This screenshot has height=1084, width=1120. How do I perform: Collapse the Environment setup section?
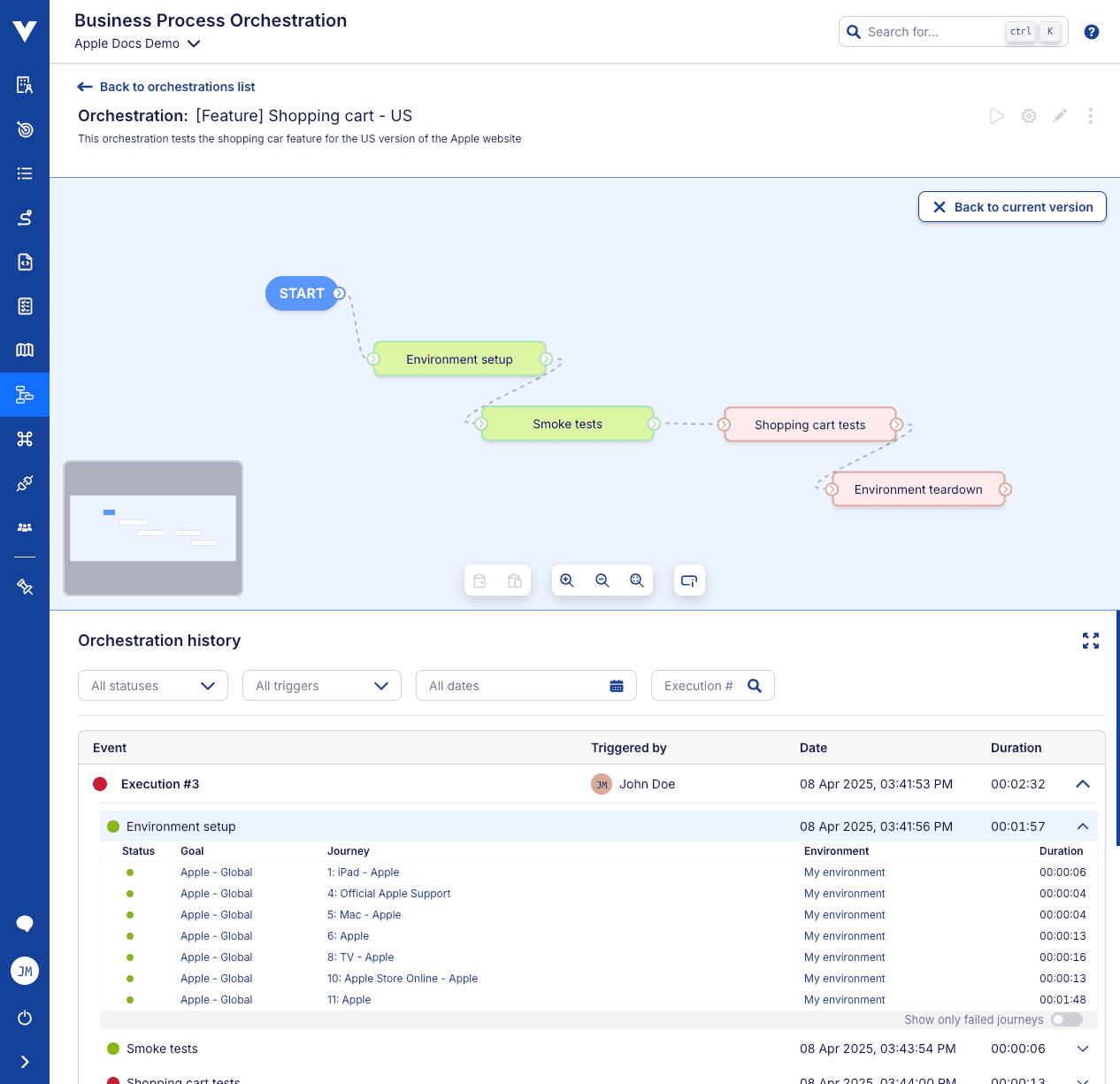pyautogui.click(x=1082, y=826)
